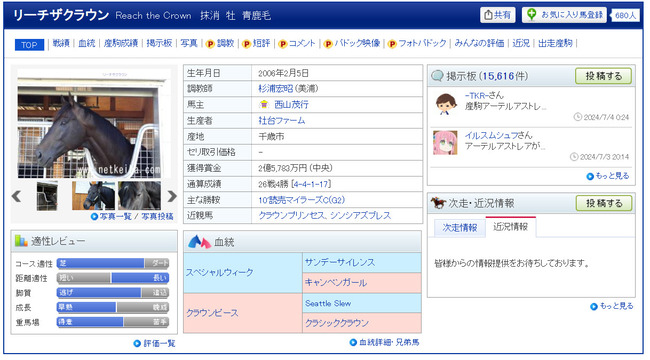Select the TOP tab
The image size is (650, 360).
29,44
